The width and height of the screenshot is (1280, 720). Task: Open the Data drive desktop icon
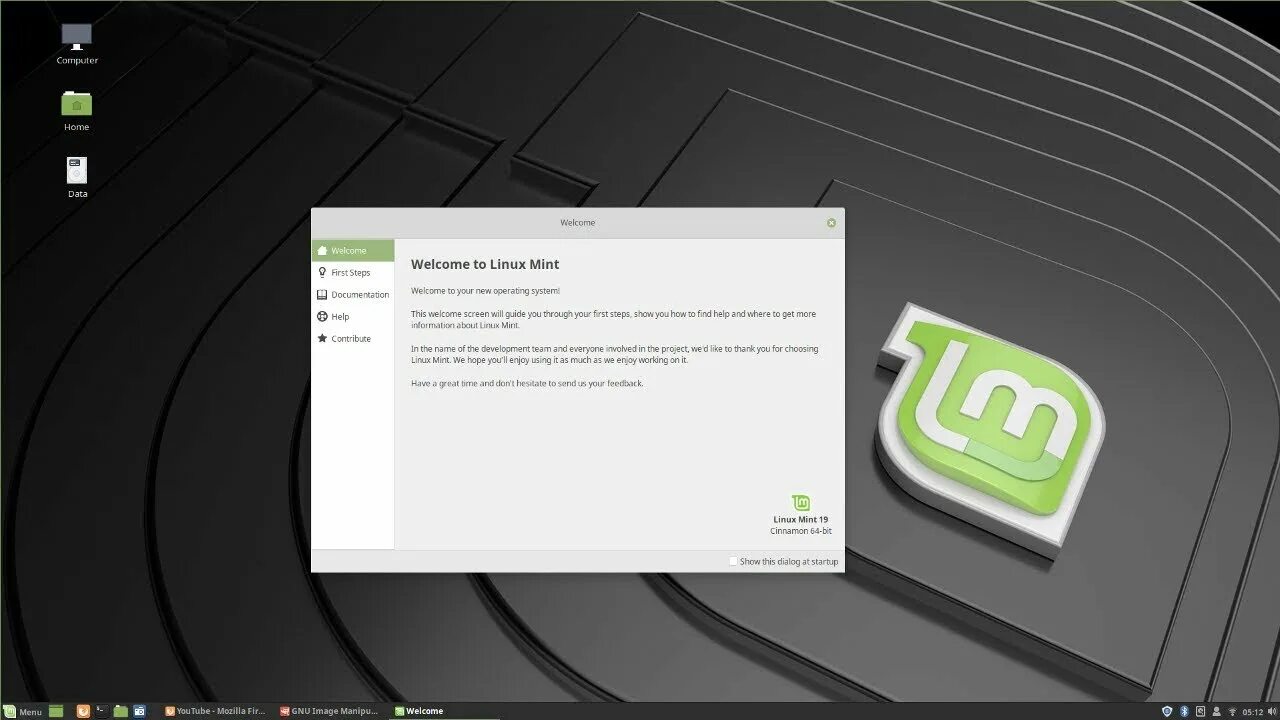click(77, 177)
